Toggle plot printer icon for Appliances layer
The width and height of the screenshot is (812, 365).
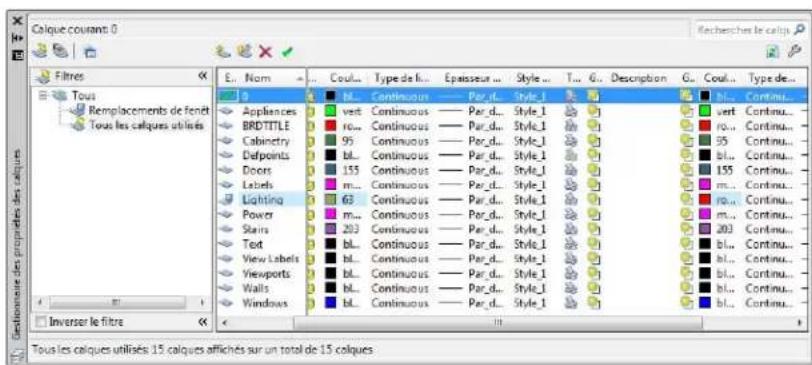point(570,111)
